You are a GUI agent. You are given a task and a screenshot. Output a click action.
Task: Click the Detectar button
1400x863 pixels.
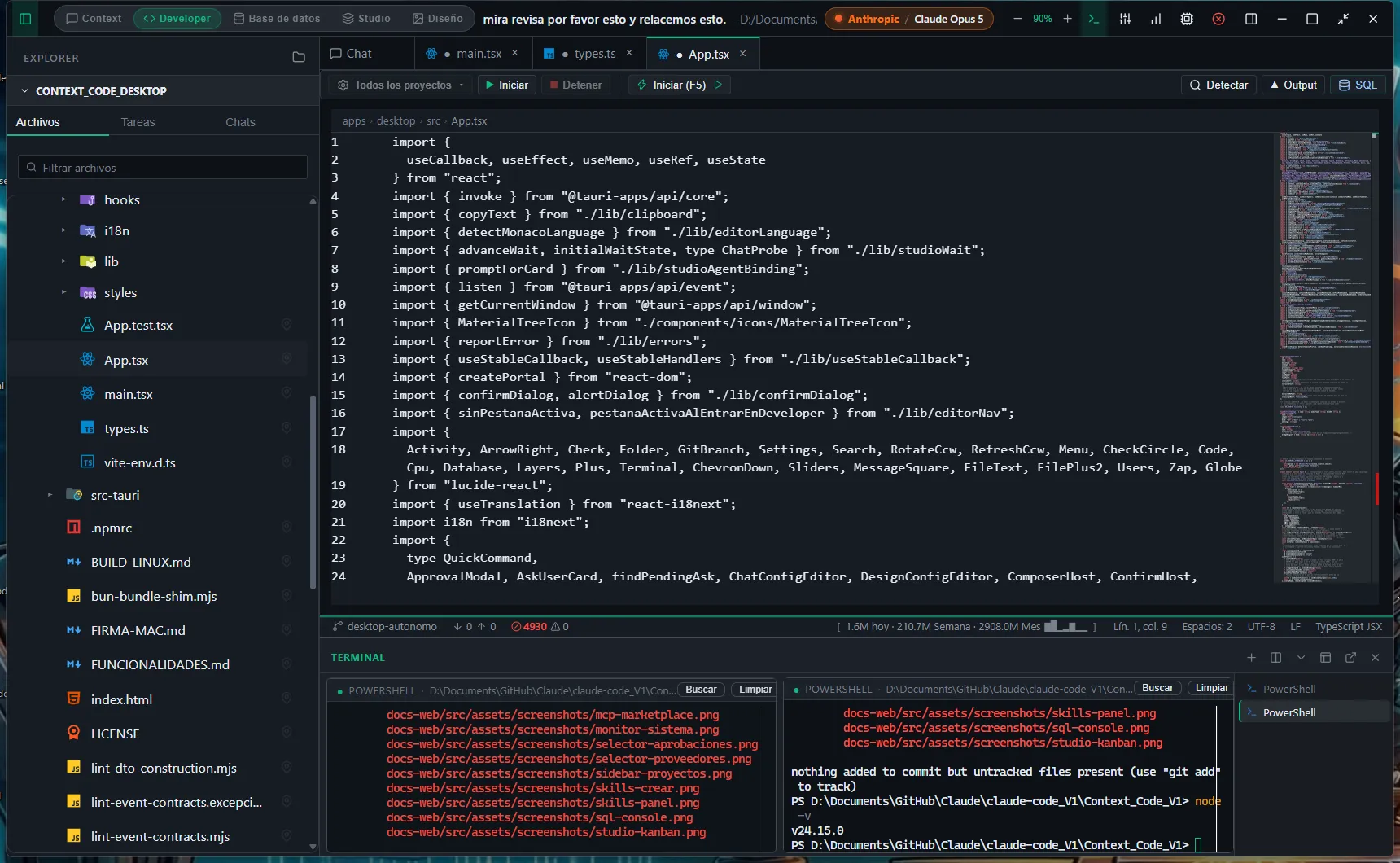coord(1218,85)
